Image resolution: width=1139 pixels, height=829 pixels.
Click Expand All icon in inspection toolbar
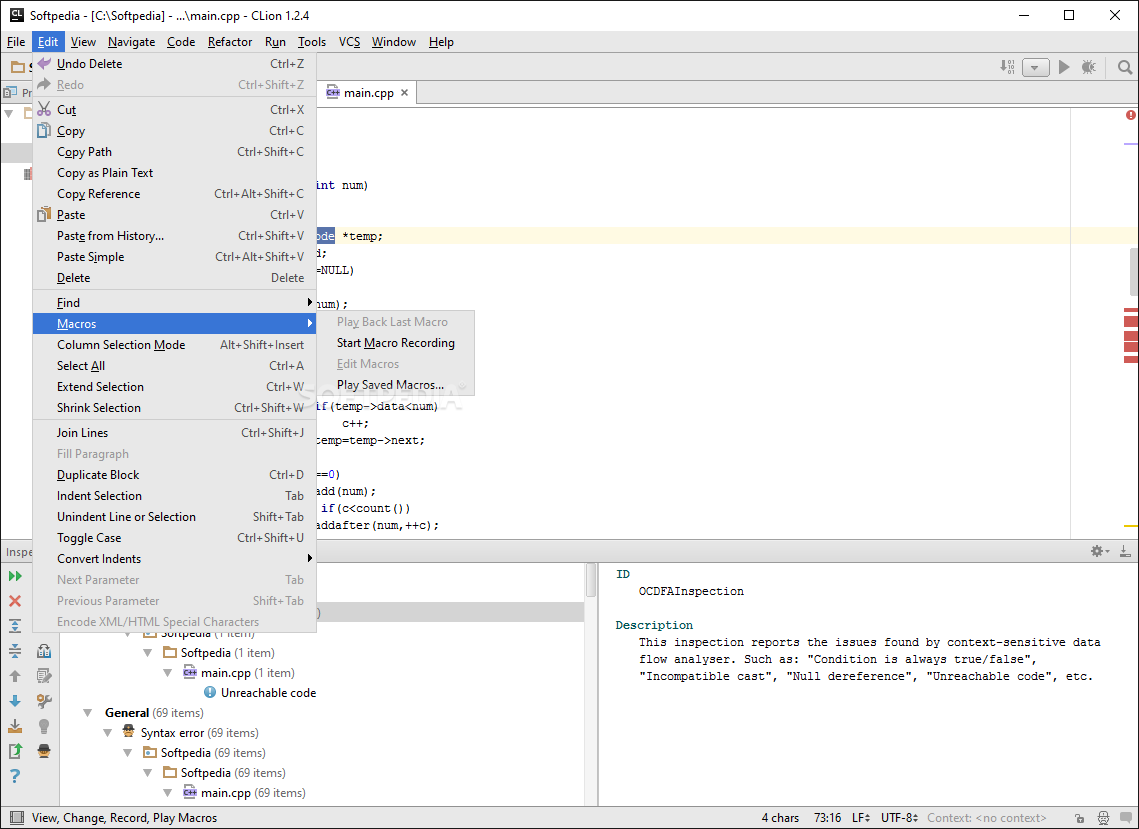15,626
